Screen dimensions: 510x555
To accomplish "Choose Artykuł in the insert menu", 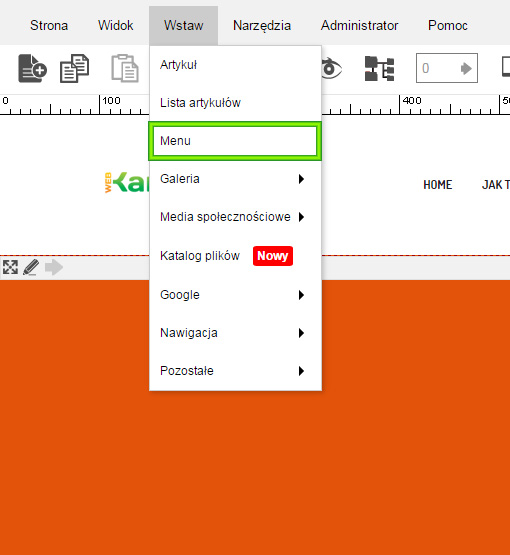I will click(x=235, y=65).
